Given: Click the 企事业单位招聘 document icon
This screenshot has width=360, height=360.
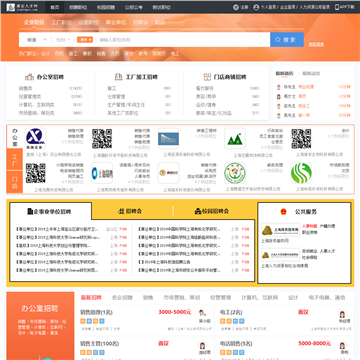Looking at the screenshot, I should click(30, 211).
